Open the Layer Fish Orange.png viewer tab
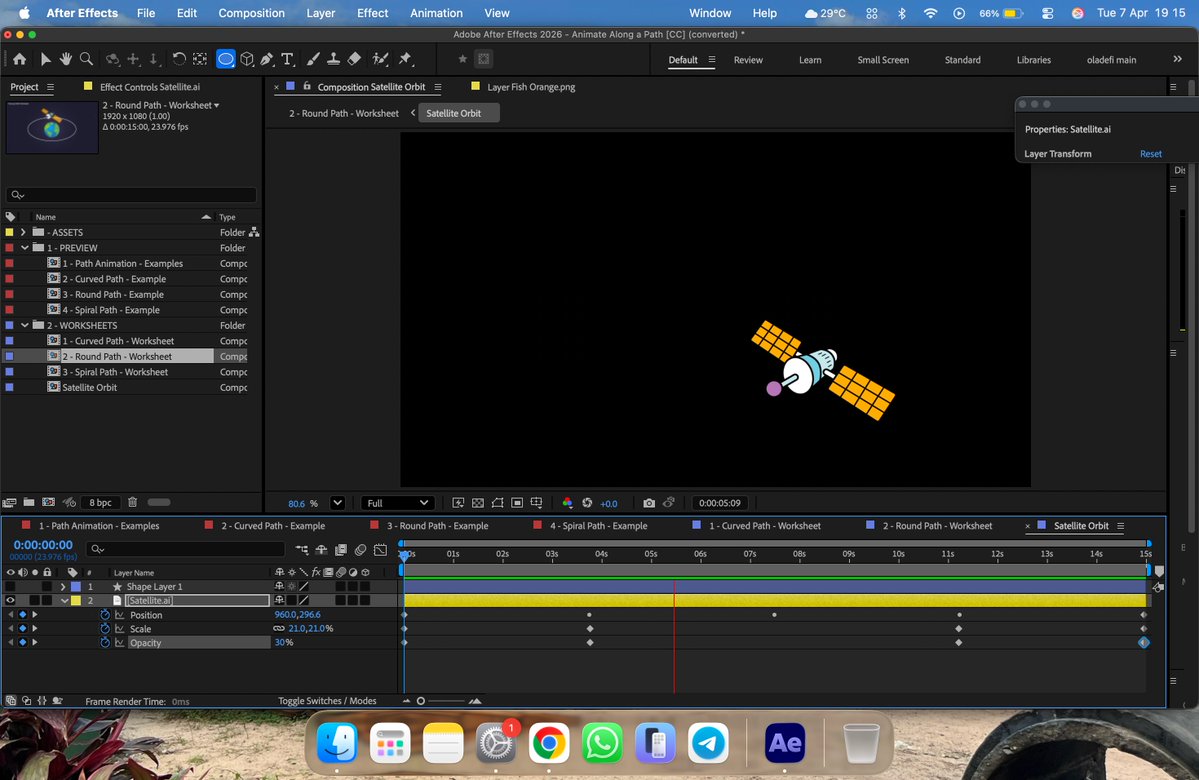1199x780 pixels. 531,86
